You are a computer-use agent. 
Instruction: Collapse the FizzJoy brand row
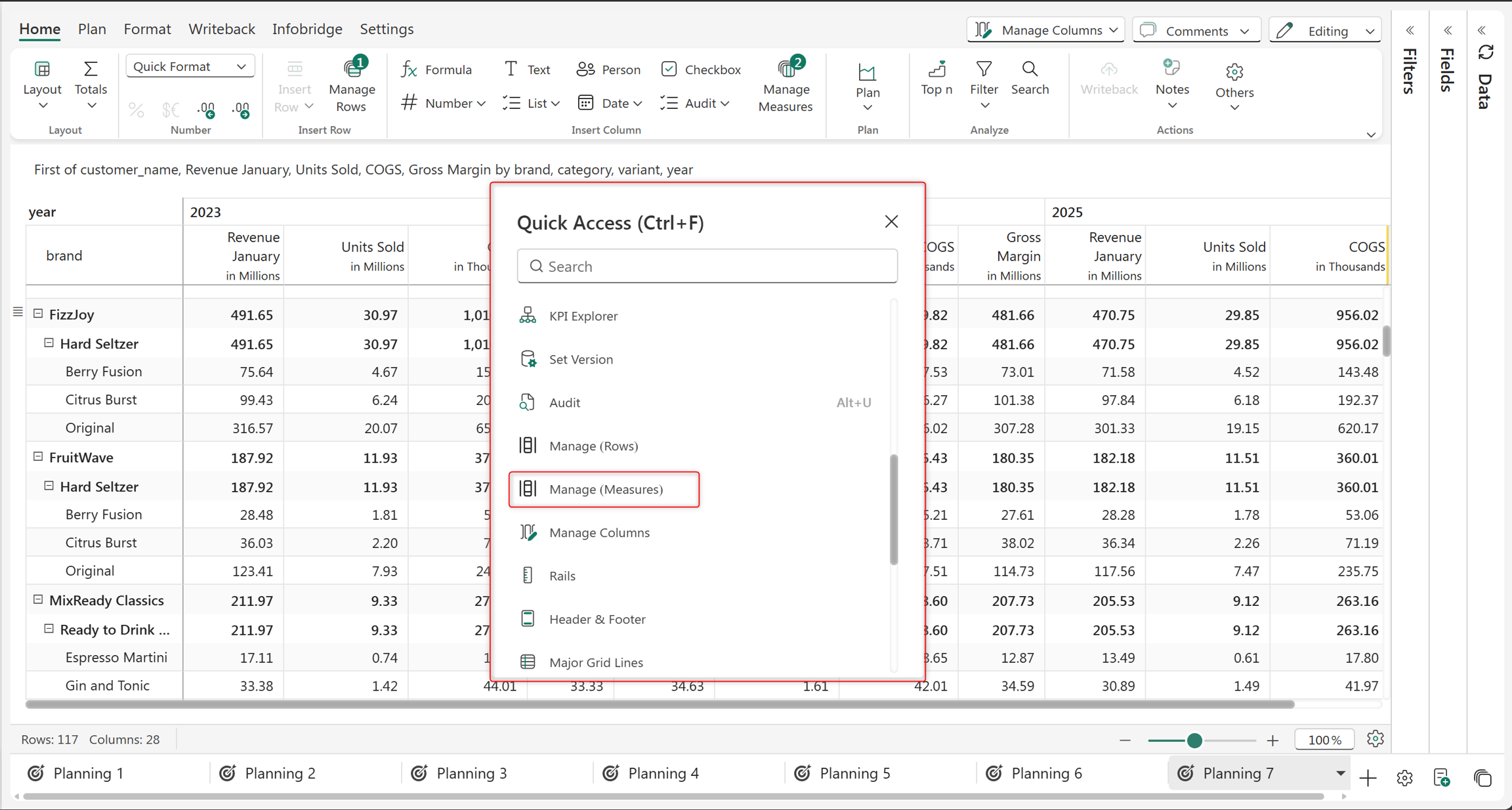(38, 314)
